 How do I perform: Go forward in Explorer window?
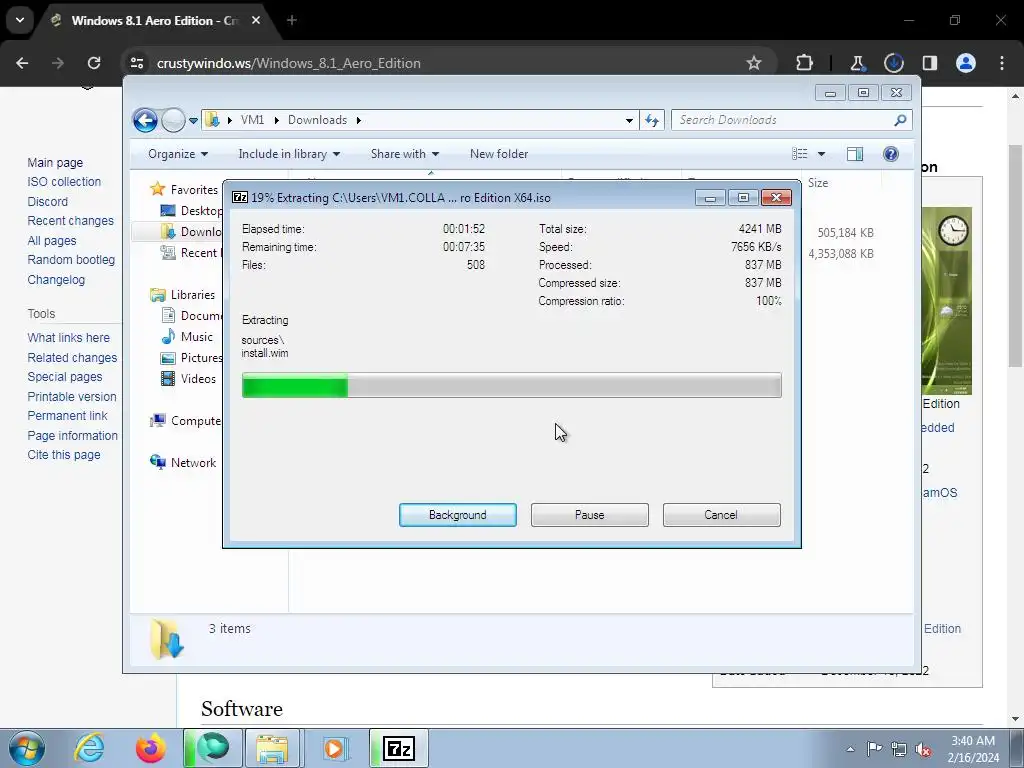tap(173, 120)
